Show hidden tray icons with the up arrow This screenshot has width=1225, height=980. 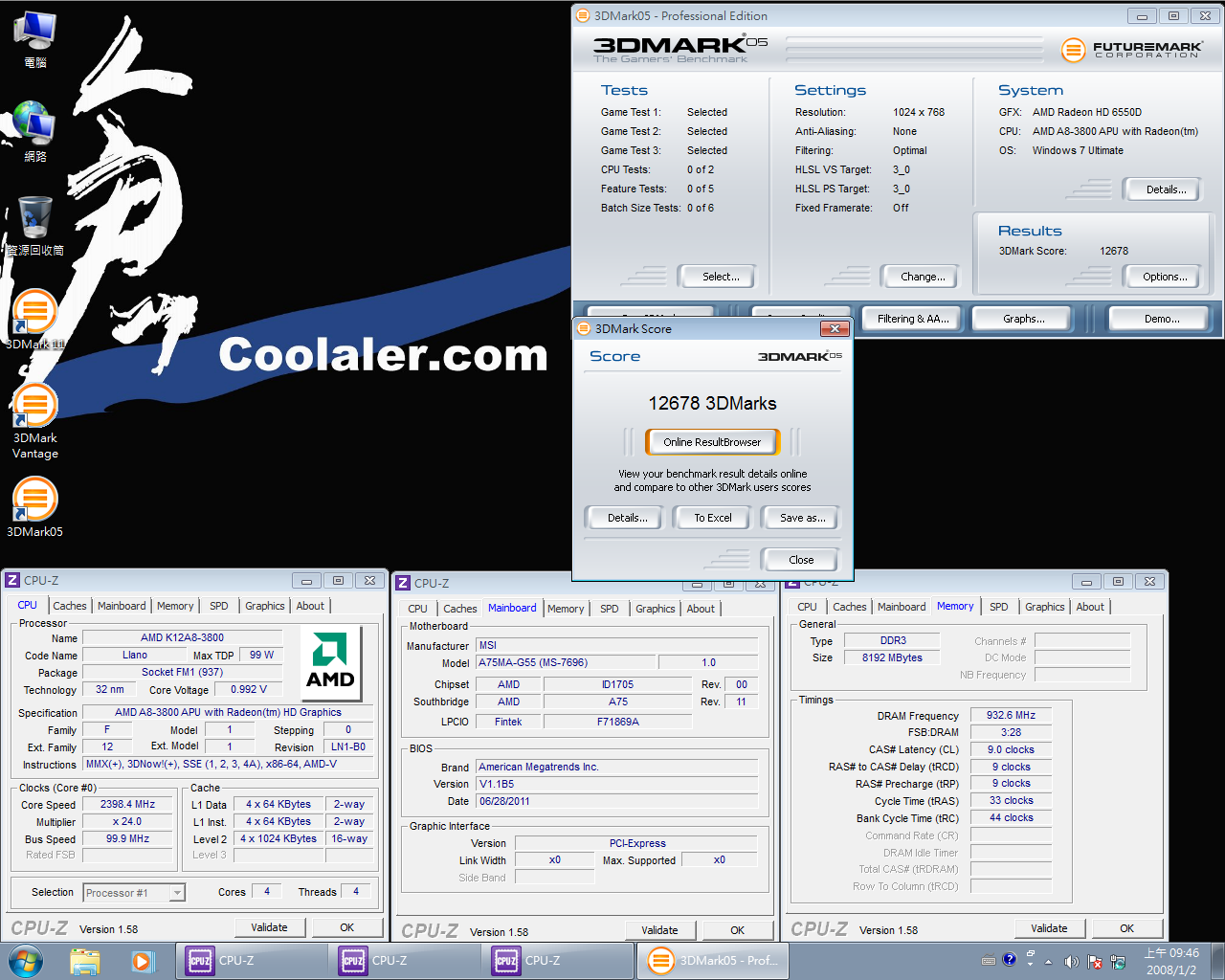(1048, 961)
